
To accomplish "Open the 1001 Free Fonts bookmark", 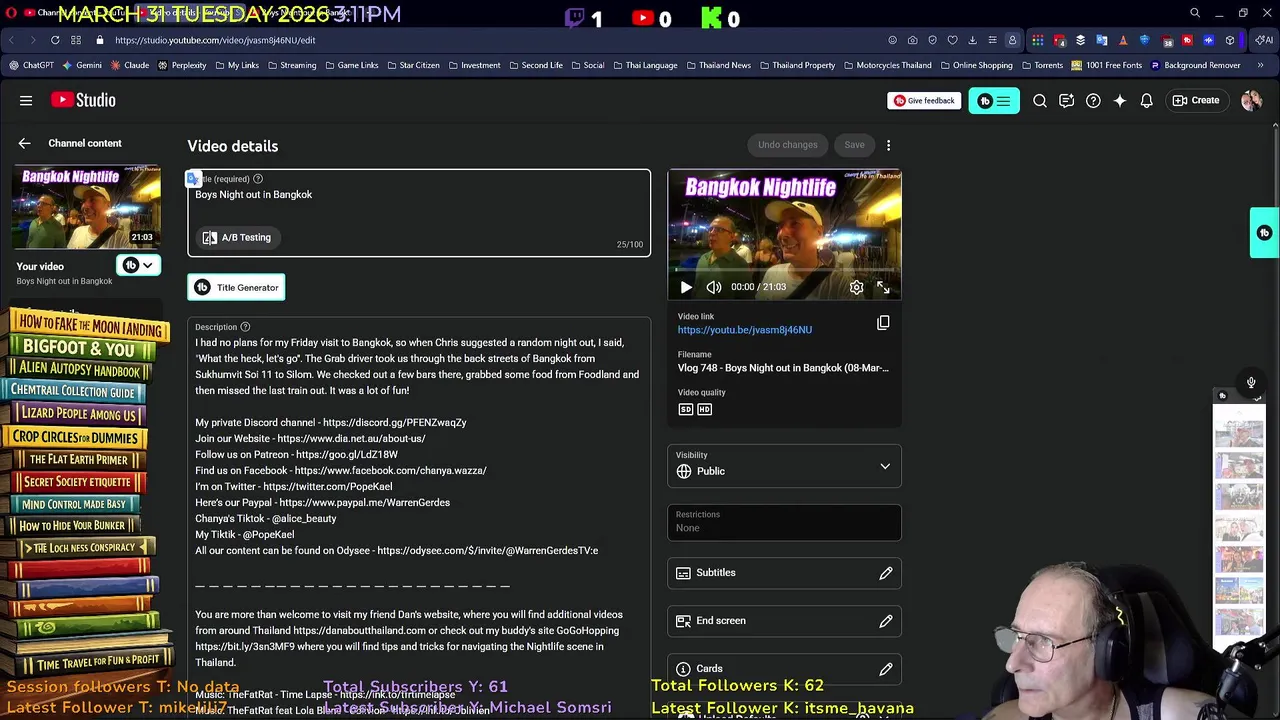I will click(x=1106, y=65).
